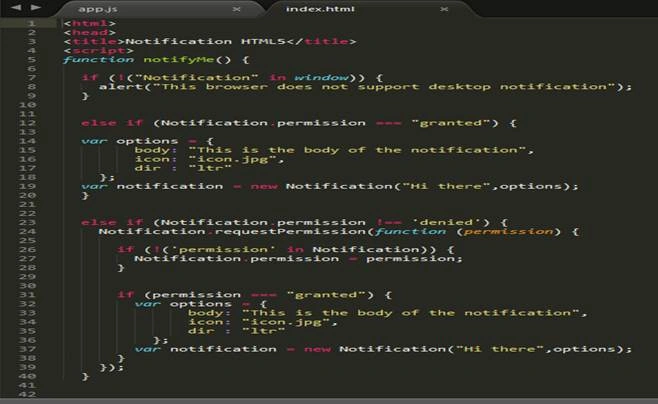Click line number 12 in the gutter
This screenshot has height=404, width=658.
point(28,123)
